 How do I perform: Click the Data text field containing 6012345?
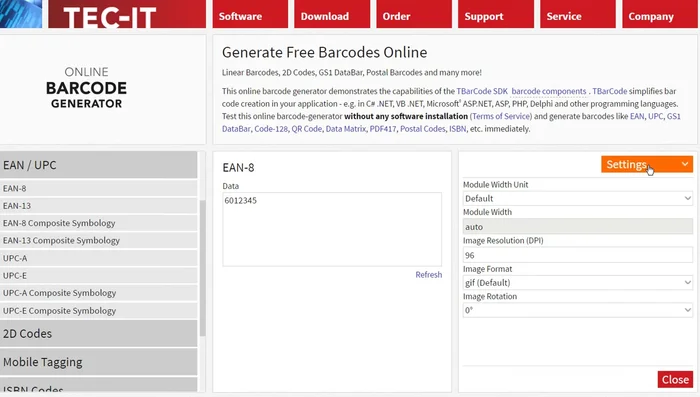click(x=332, y=229)
